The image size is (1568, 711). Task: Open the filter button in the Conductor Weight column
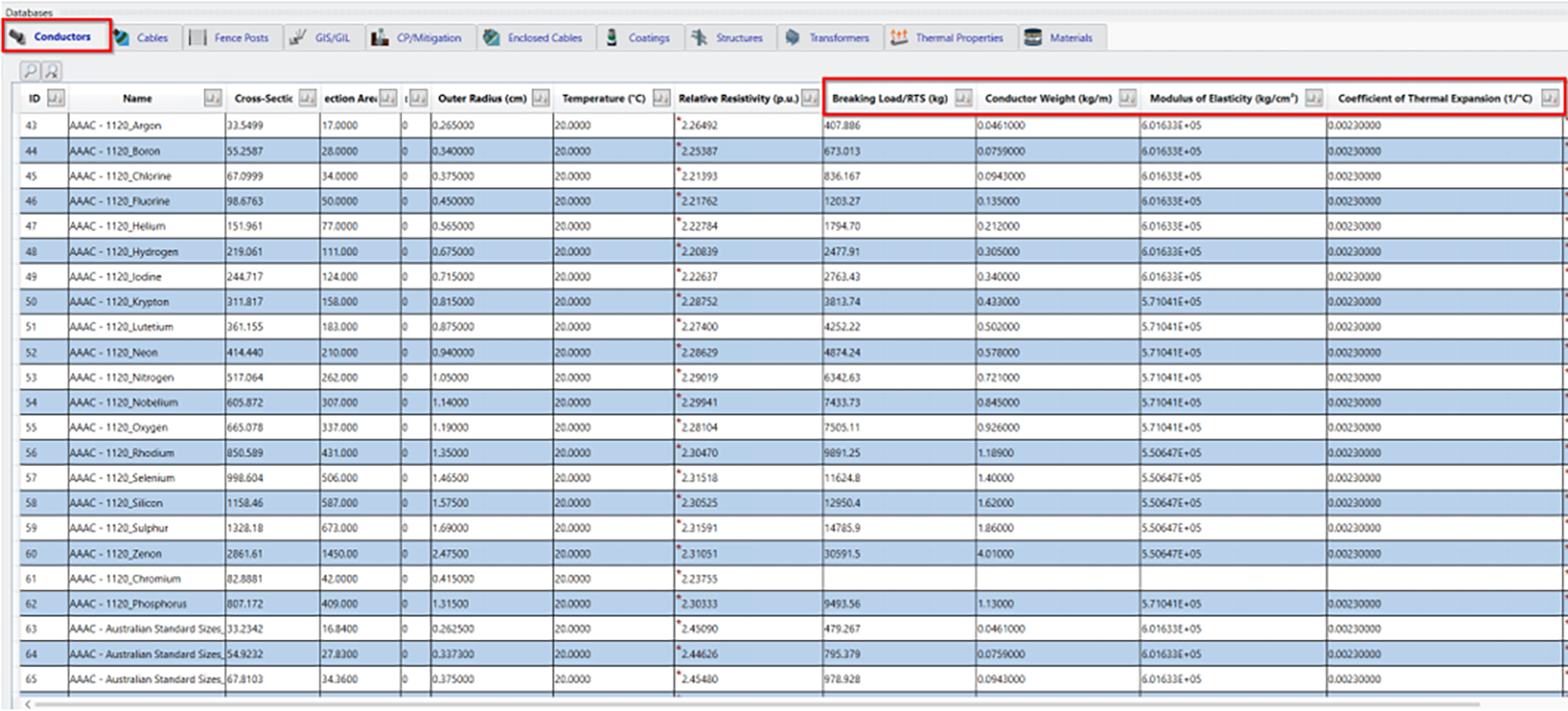click(x=1127, y=97)
